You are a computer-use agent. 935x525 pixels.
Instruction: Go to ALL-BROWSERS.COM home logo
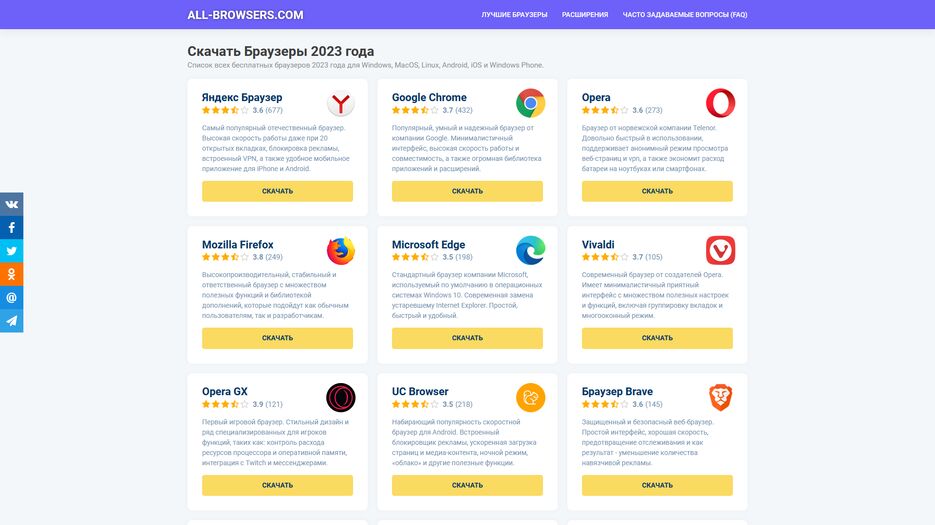[245, 15]
